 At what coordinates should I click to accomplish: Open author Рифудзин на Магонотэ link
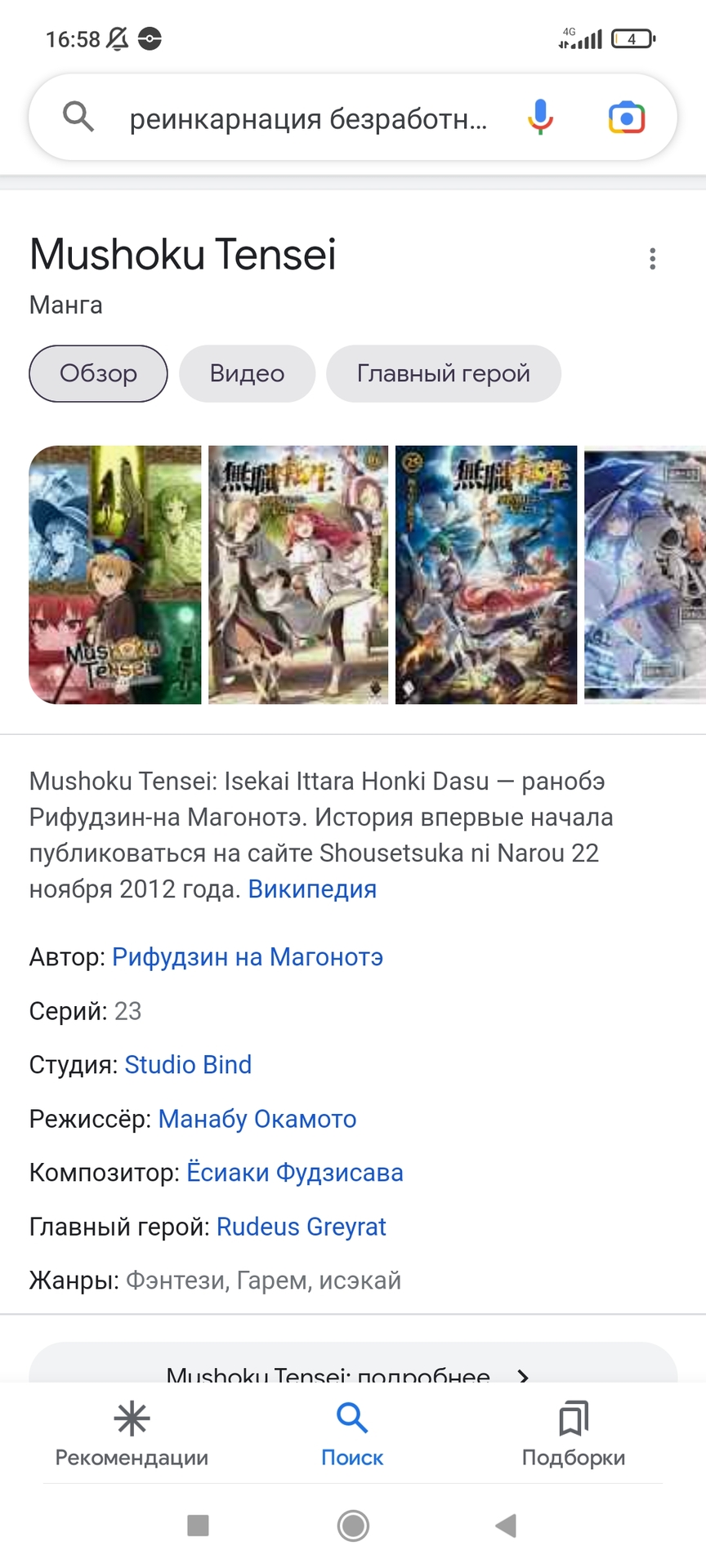click(248, 957)
